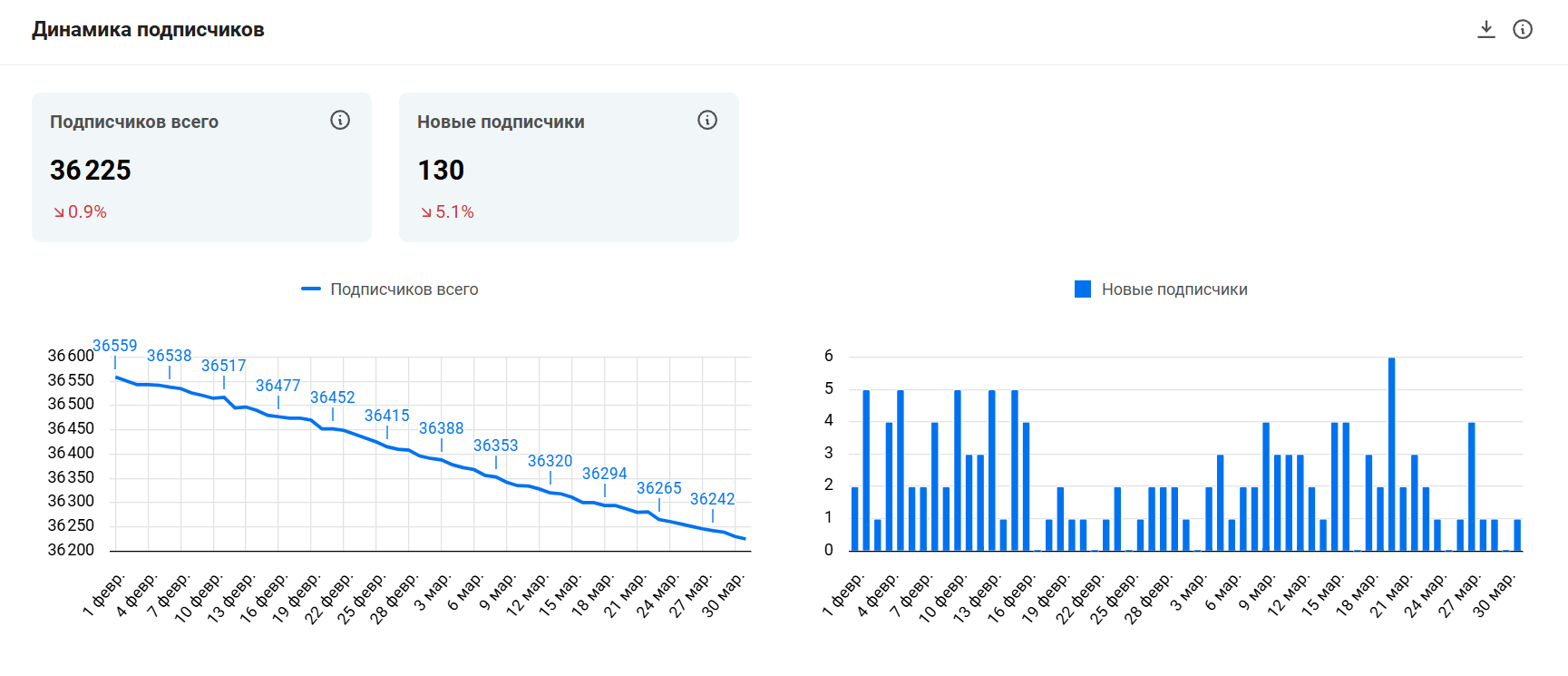This screenshot has width=1568, height=676.
Task: Click the blue Новые подписчики legend square
Action: [x=1083, y=289]
